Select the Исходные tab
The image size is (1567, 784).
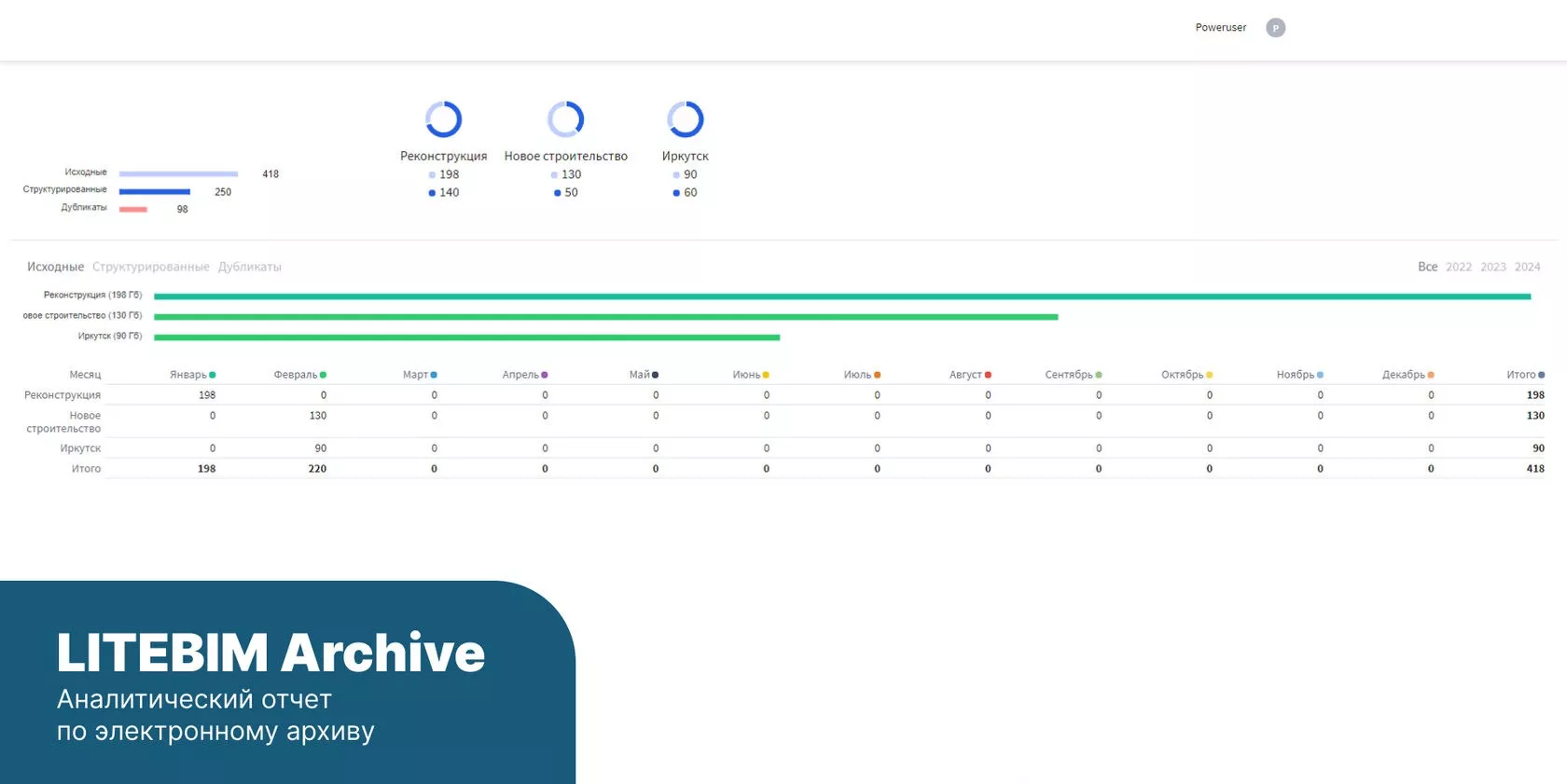pyautogui.click(x=55, y=267)
